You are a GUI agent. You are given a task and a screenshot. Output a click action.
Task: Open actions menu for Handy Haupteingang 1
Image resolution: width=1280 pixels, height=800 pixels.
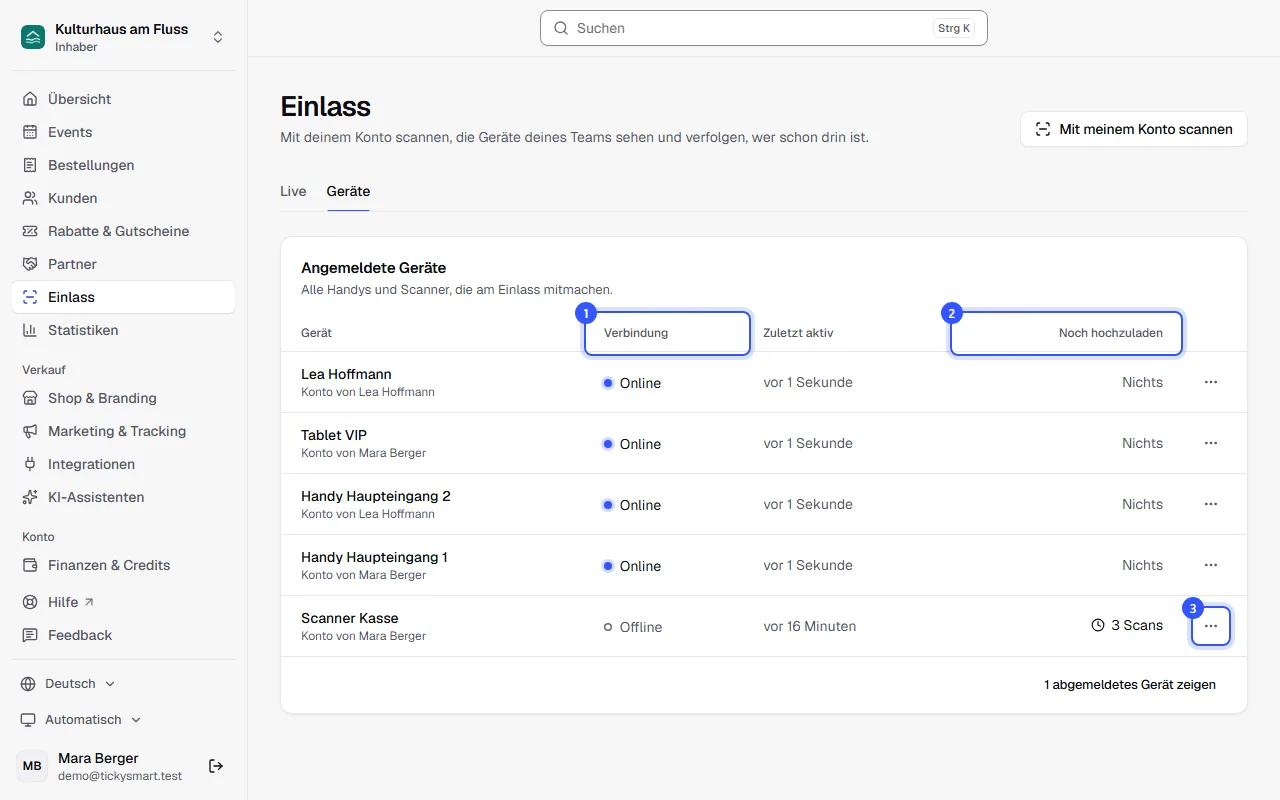1211,565
